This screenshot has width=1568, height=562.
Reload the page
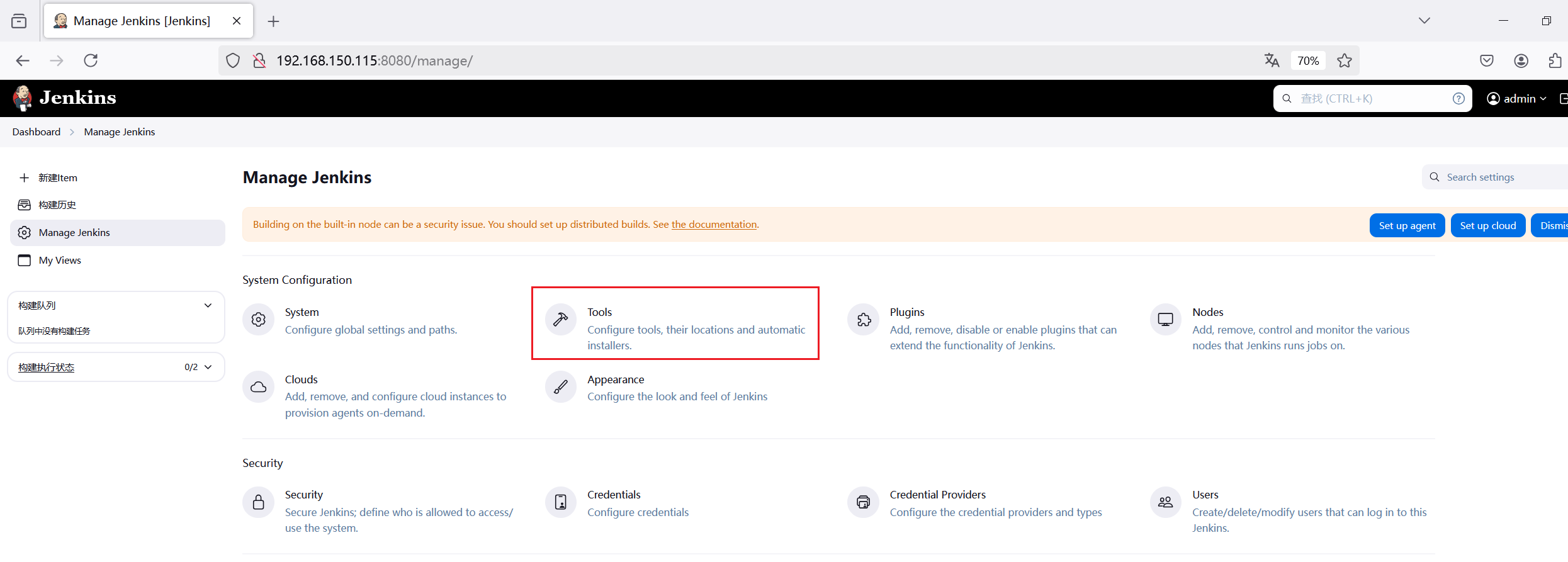coord(91,60)
